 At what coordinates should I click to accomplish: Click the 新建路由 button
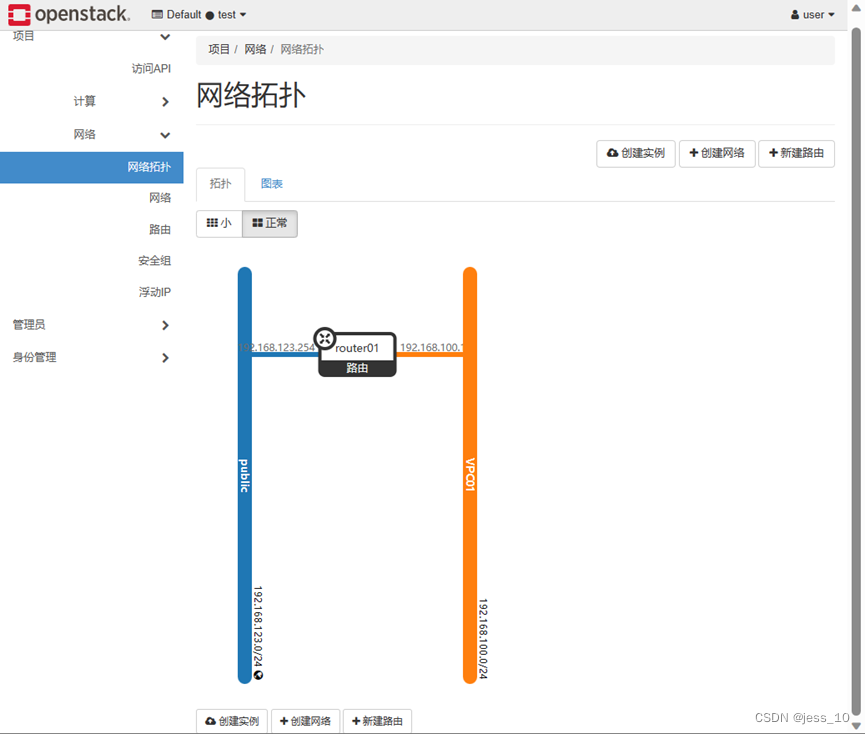[x=796, y=153]
